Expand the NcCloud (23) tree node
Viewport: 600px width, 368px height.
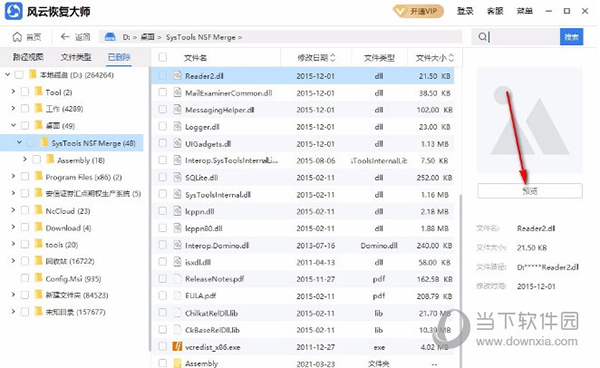point(13,210)
